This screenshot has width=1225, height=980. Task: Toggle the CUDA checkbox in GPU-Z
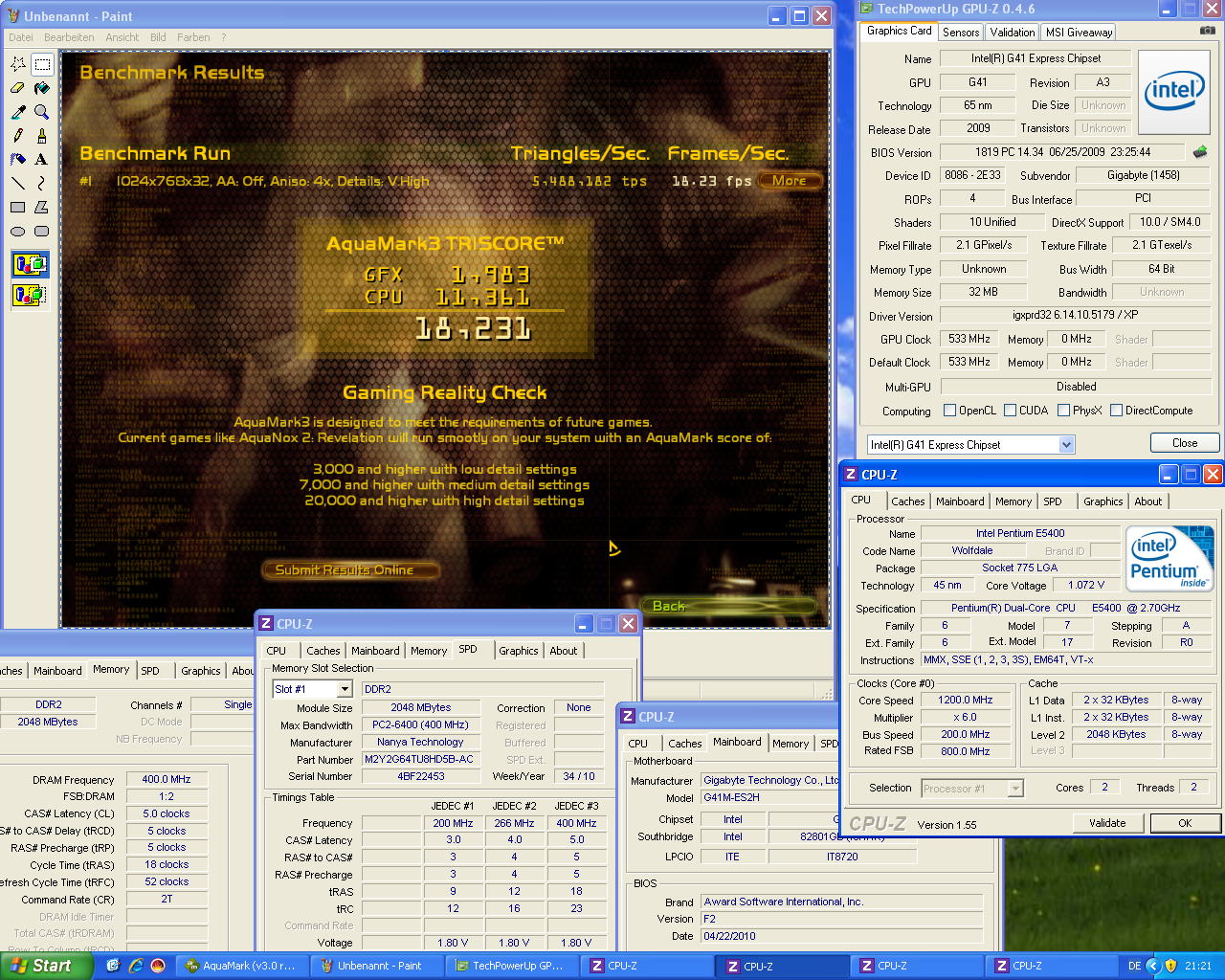point(1010,411)
